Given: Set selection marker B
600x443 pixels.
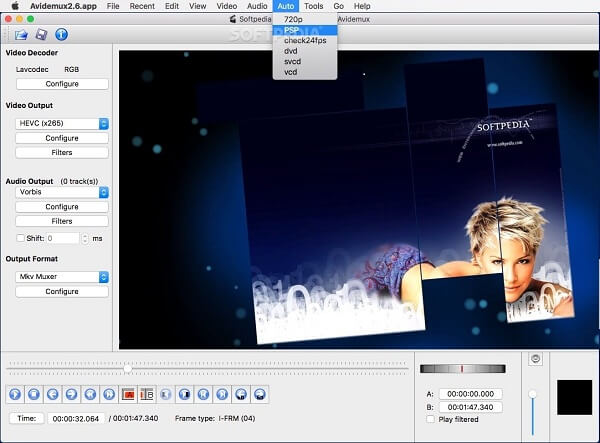Looking at the screenshot, I should tap(146, 395).
